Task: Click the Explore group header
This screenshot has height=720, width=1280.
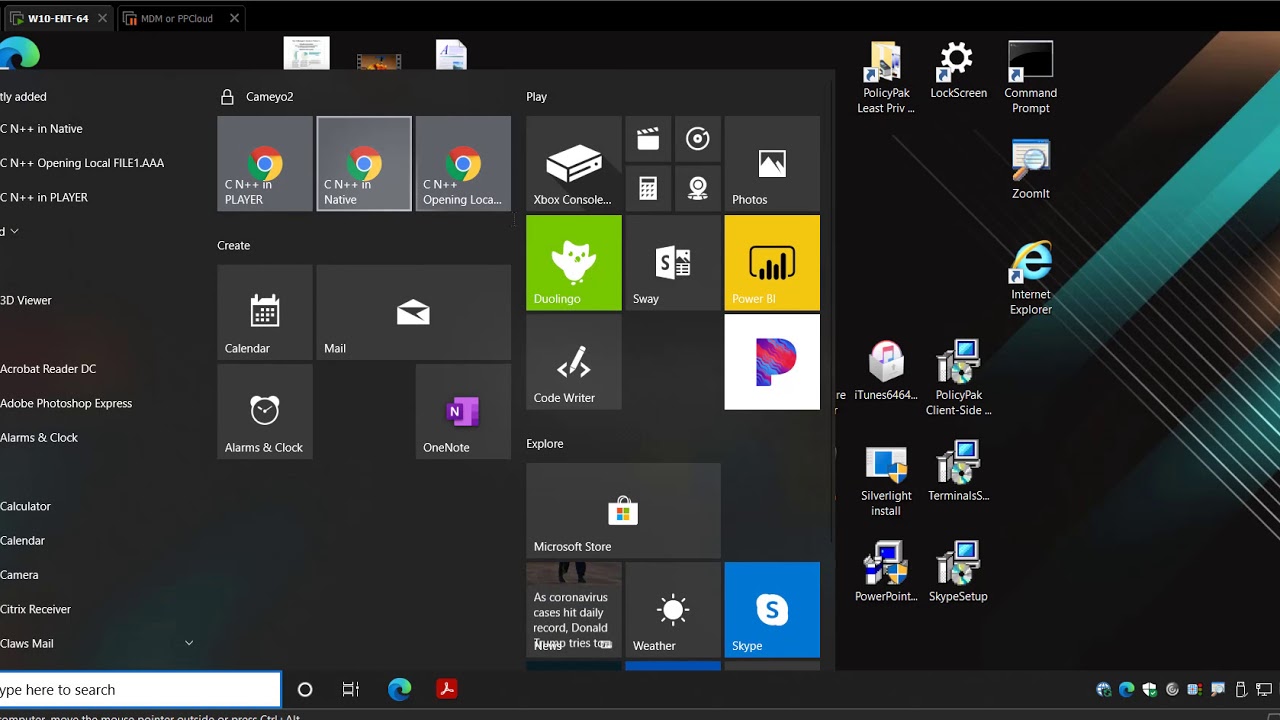Action: click(545, 443)
